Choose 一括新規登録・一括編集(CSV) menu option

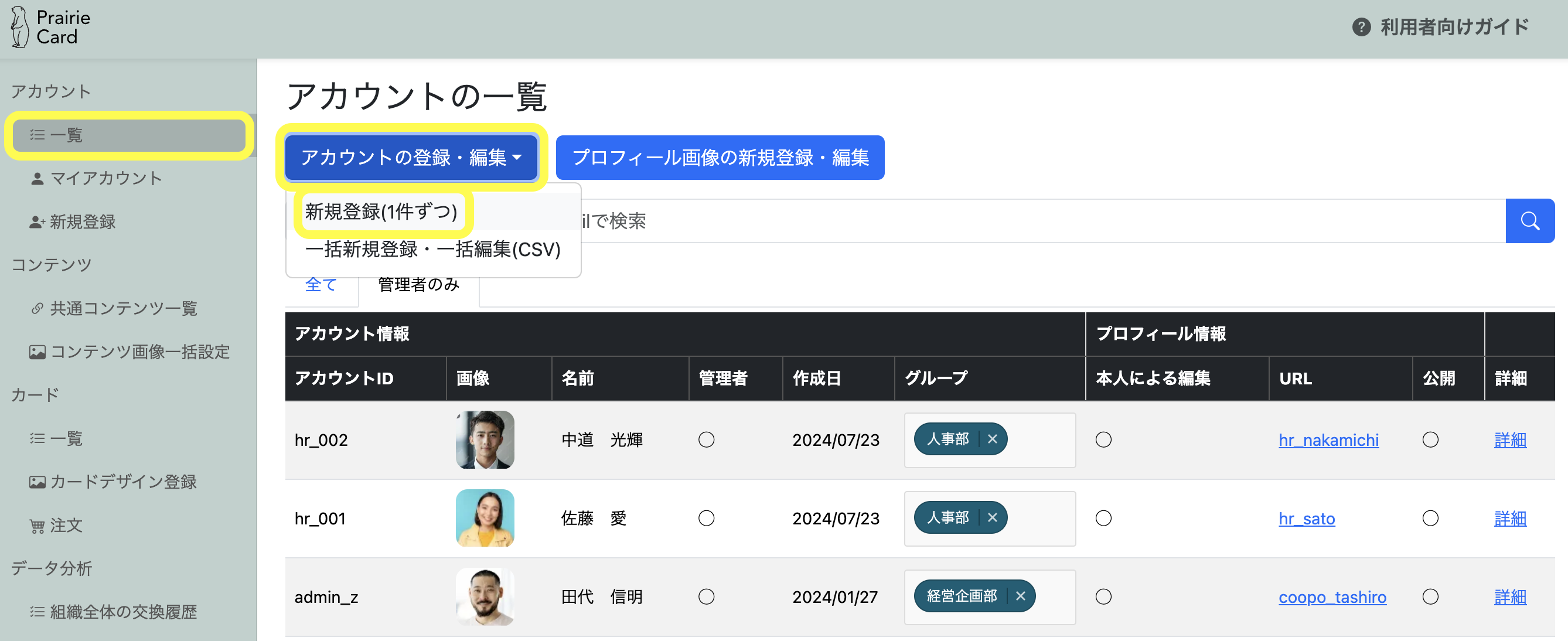pyautogui.click(x=432, y=250)
